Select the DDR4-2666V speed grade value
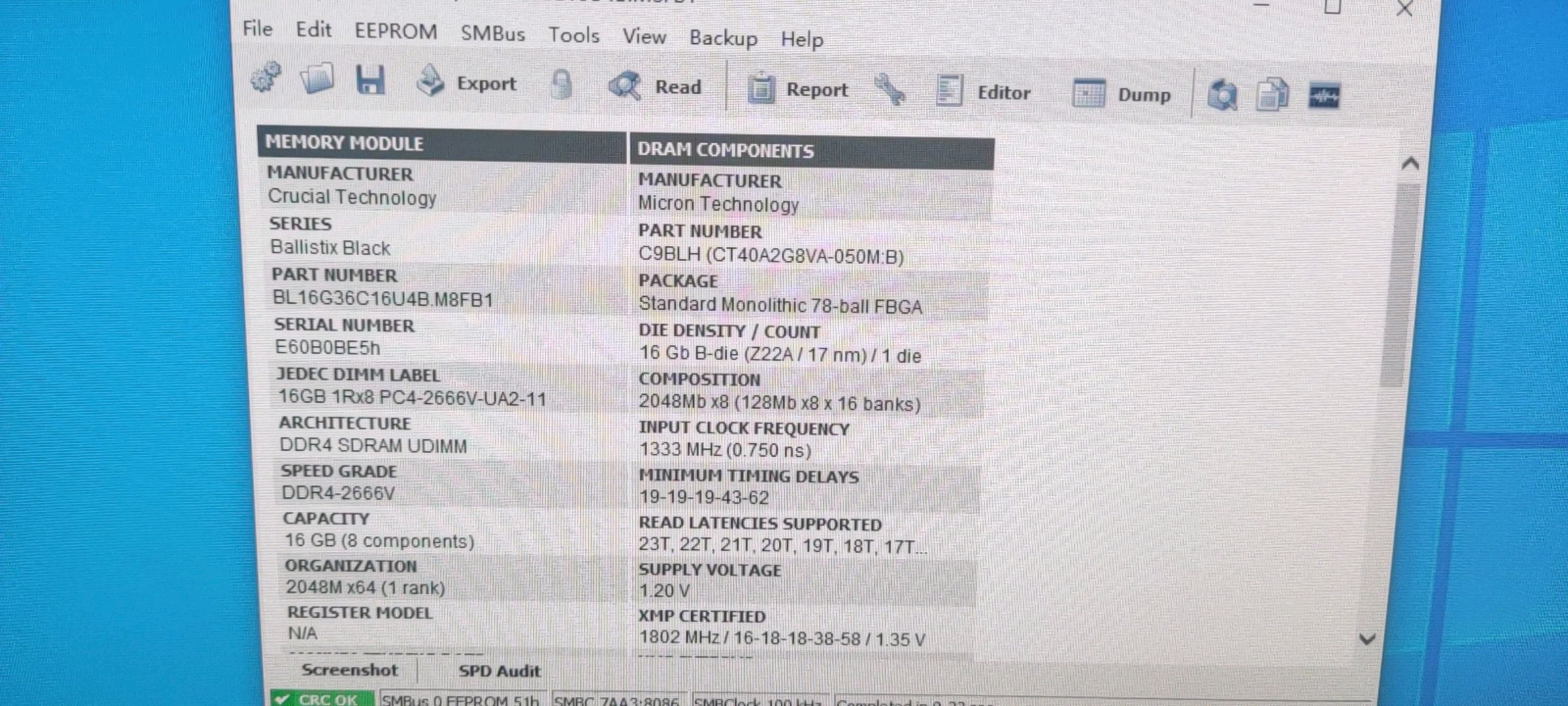 338,493
